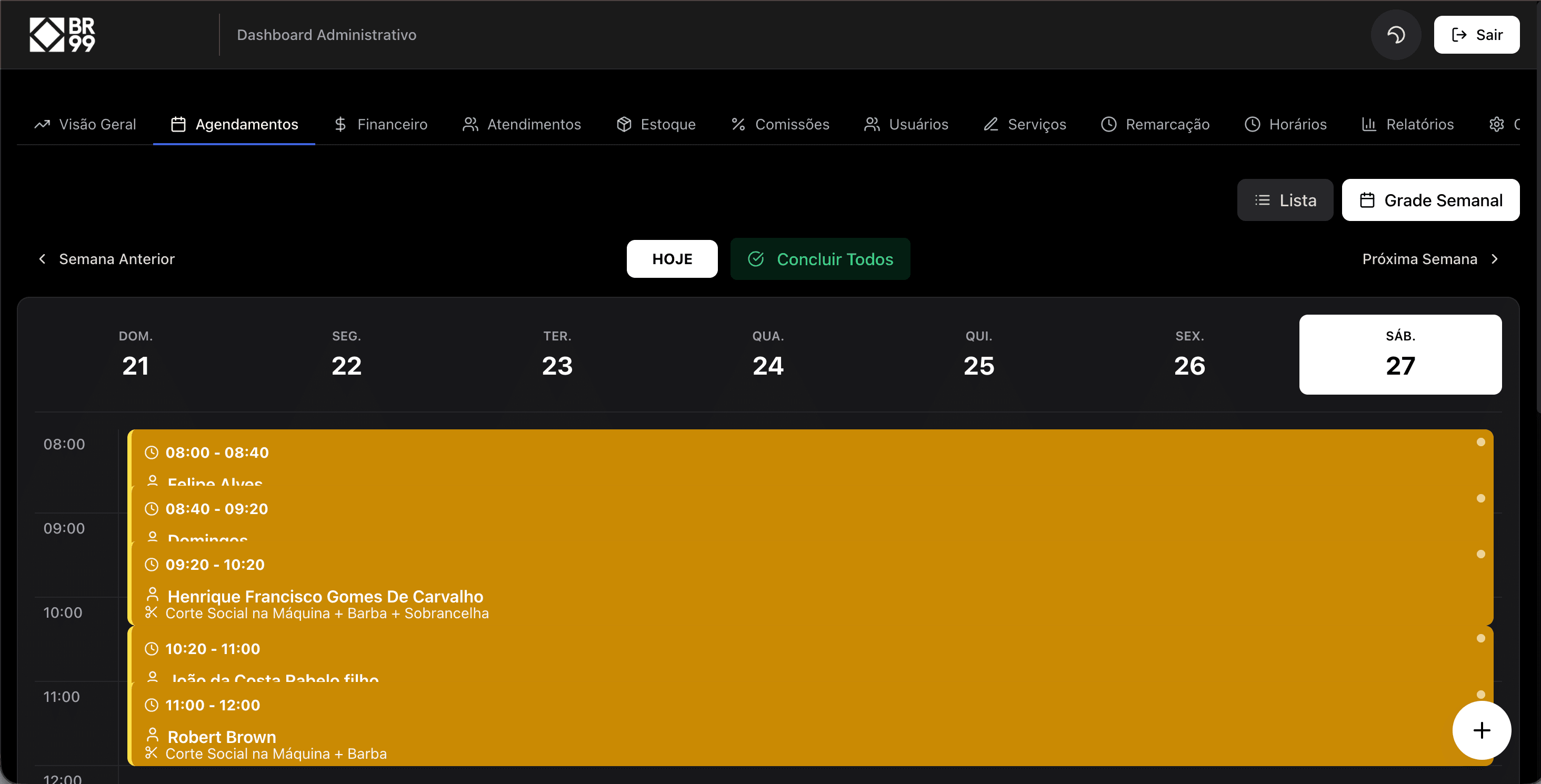Open the Visão Geral tab
Image resolution: width=1541 pixels, height=784 pixels.
tap(85, 124)
